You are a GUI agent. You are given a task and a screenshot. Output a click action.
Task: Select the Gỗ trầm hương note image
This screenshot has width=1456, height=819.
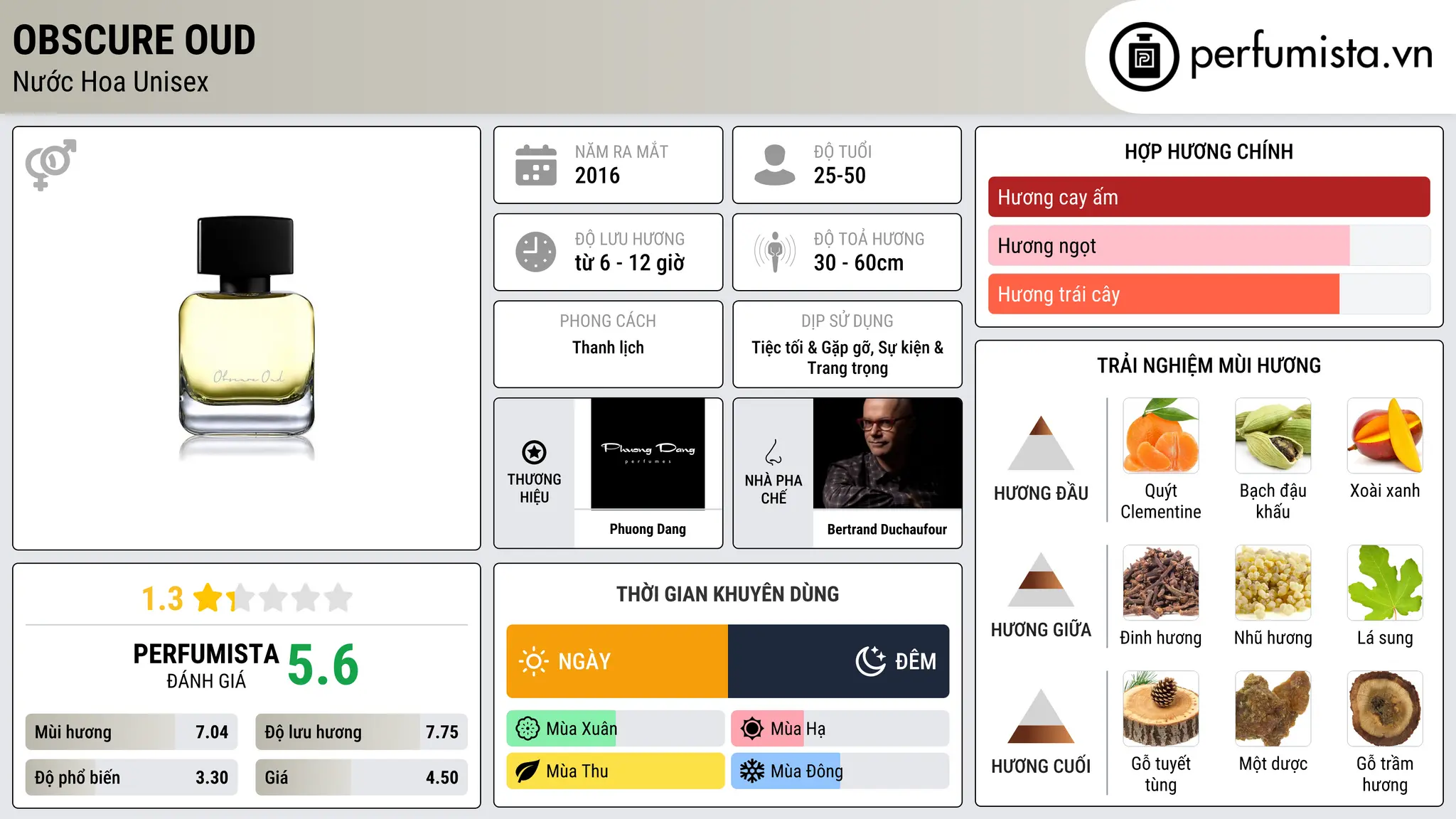point(1385,709)
